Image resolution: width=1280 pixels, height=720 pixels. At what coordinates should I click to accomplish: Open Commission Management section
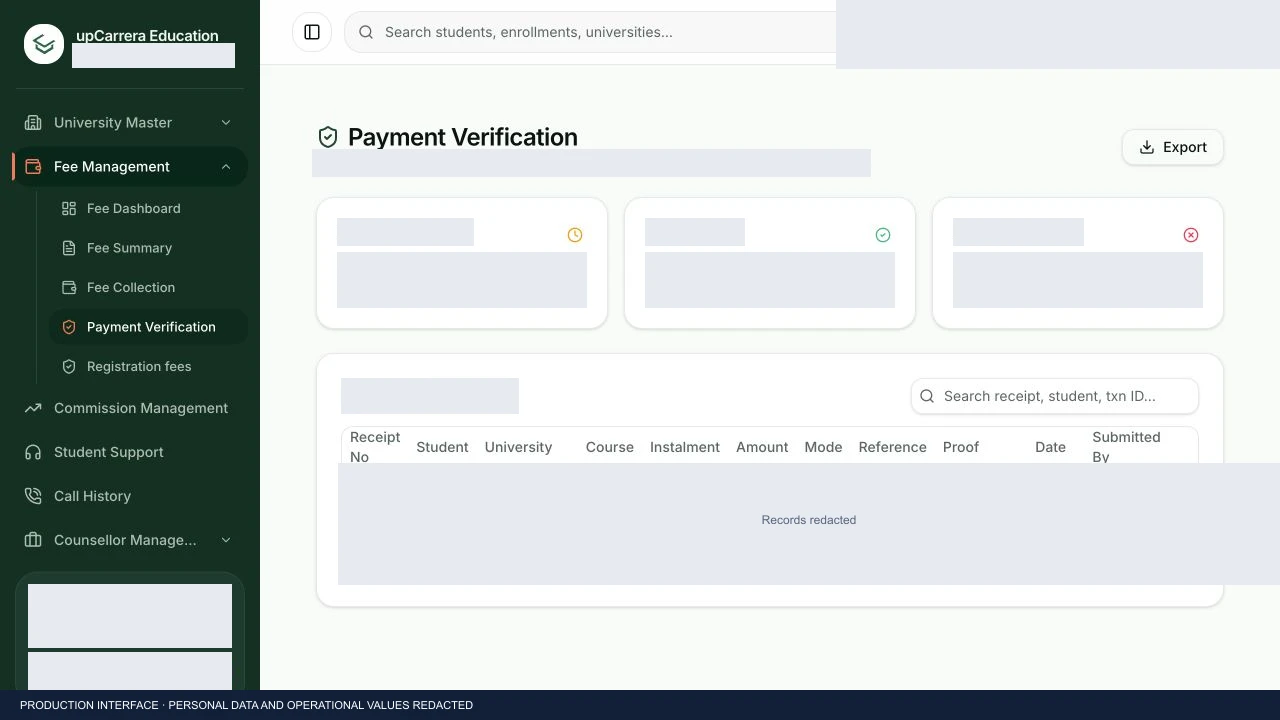(130, 408)
